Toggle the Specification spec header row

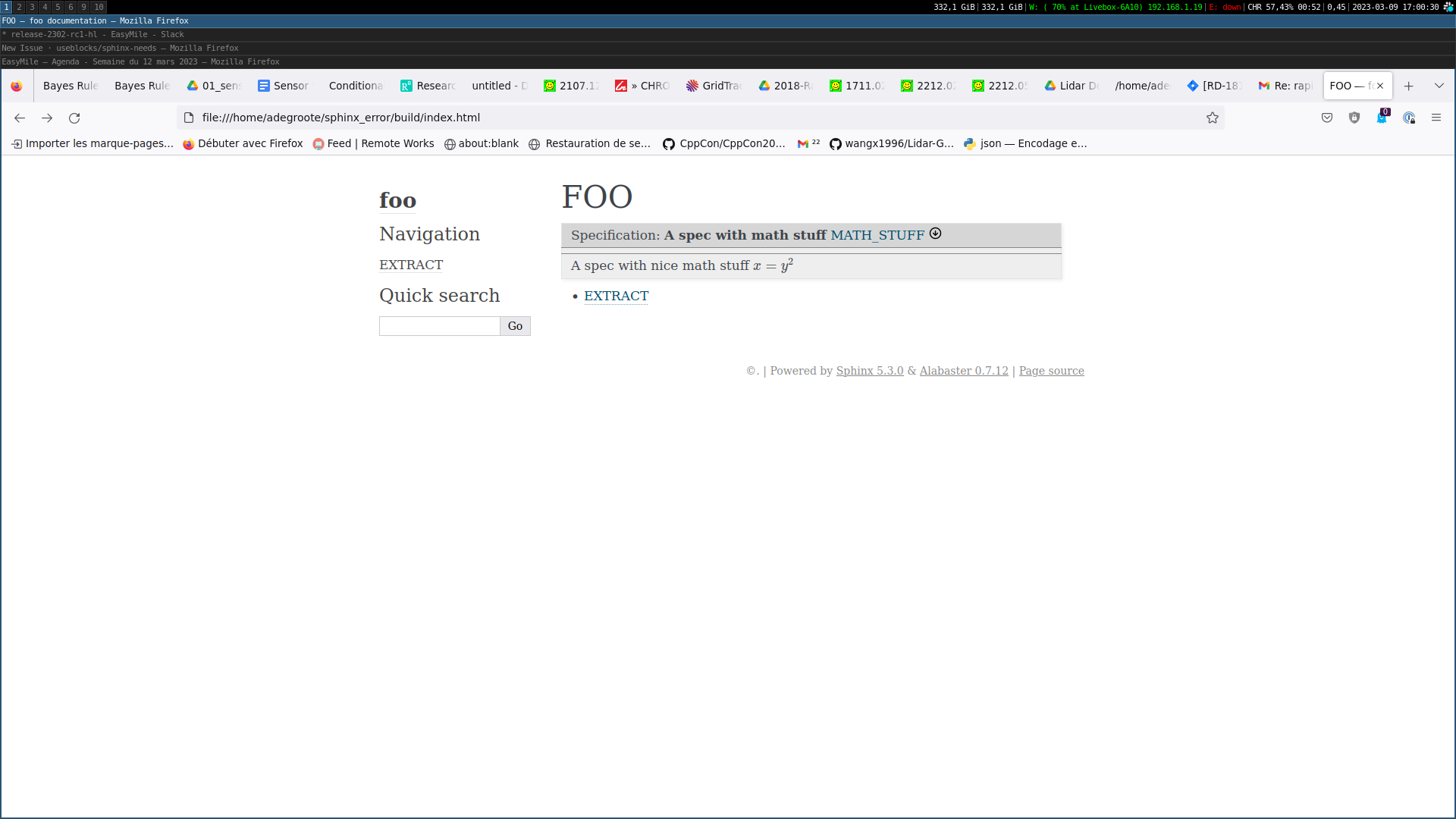pos(758,235)
